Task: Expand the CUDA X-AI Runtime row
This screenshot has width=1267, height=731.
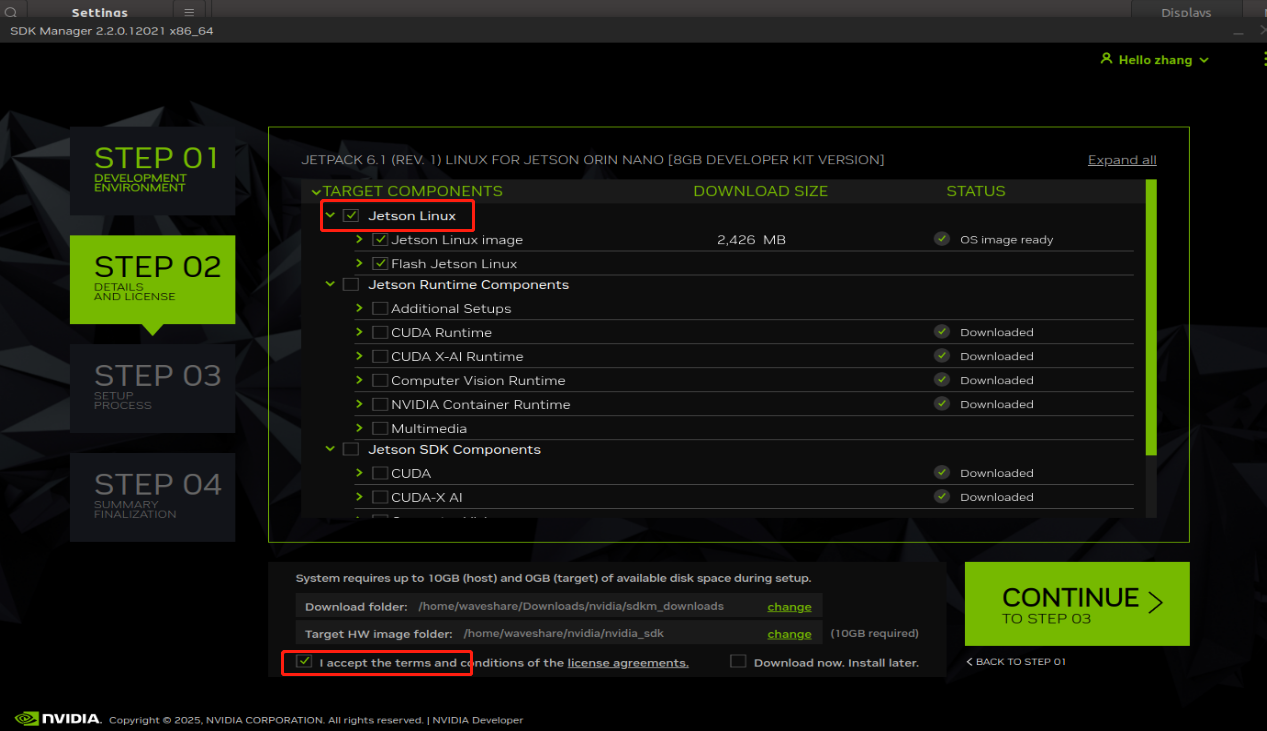Action: coord(359,356)
